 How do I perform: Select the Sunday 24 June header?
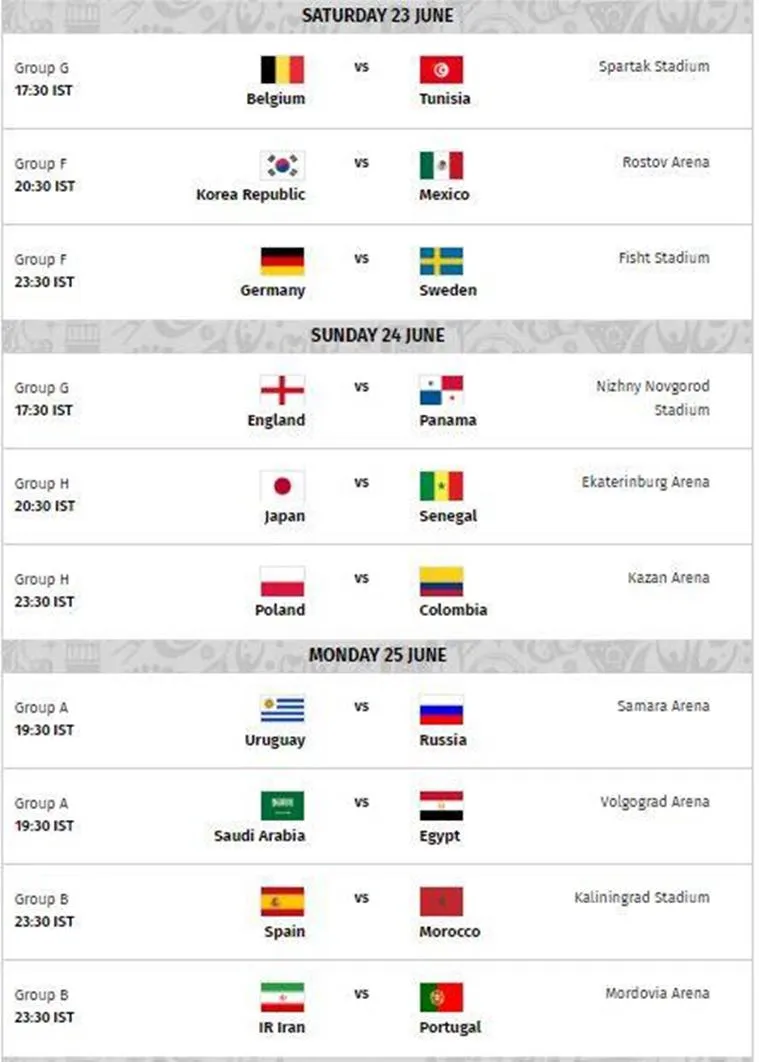[x=378, y=335]
